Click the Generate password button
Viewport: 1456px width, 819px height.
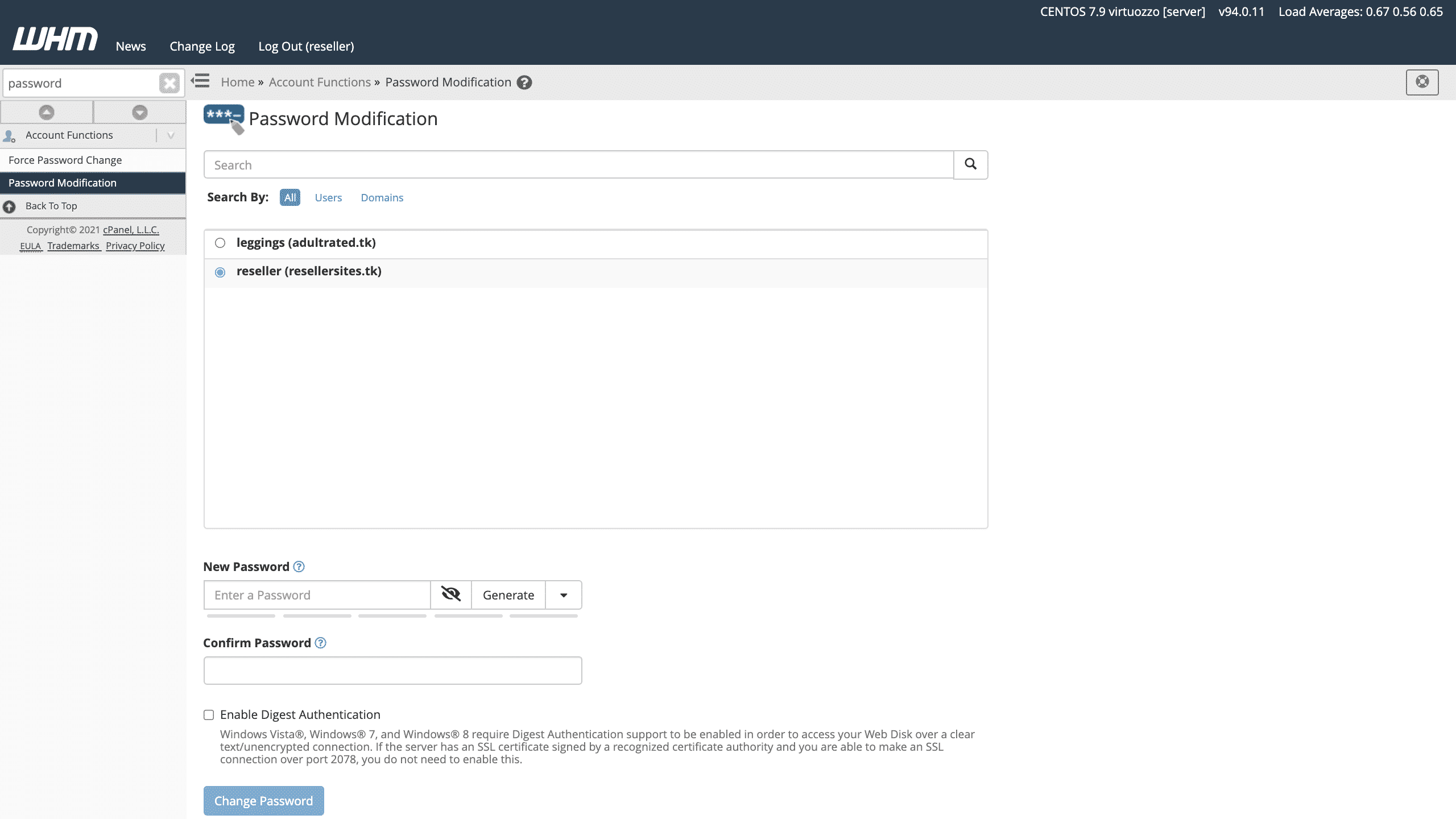(x=508, y=595)
